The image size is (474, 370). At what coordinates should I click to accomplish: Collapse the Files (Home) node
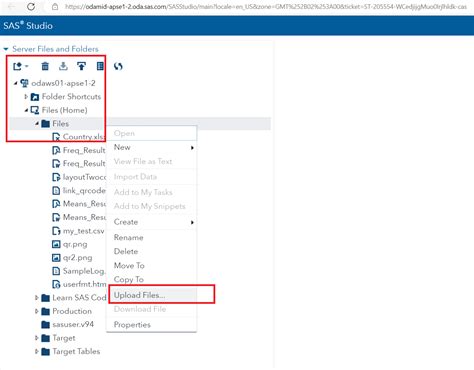click(x=26, y=110)
